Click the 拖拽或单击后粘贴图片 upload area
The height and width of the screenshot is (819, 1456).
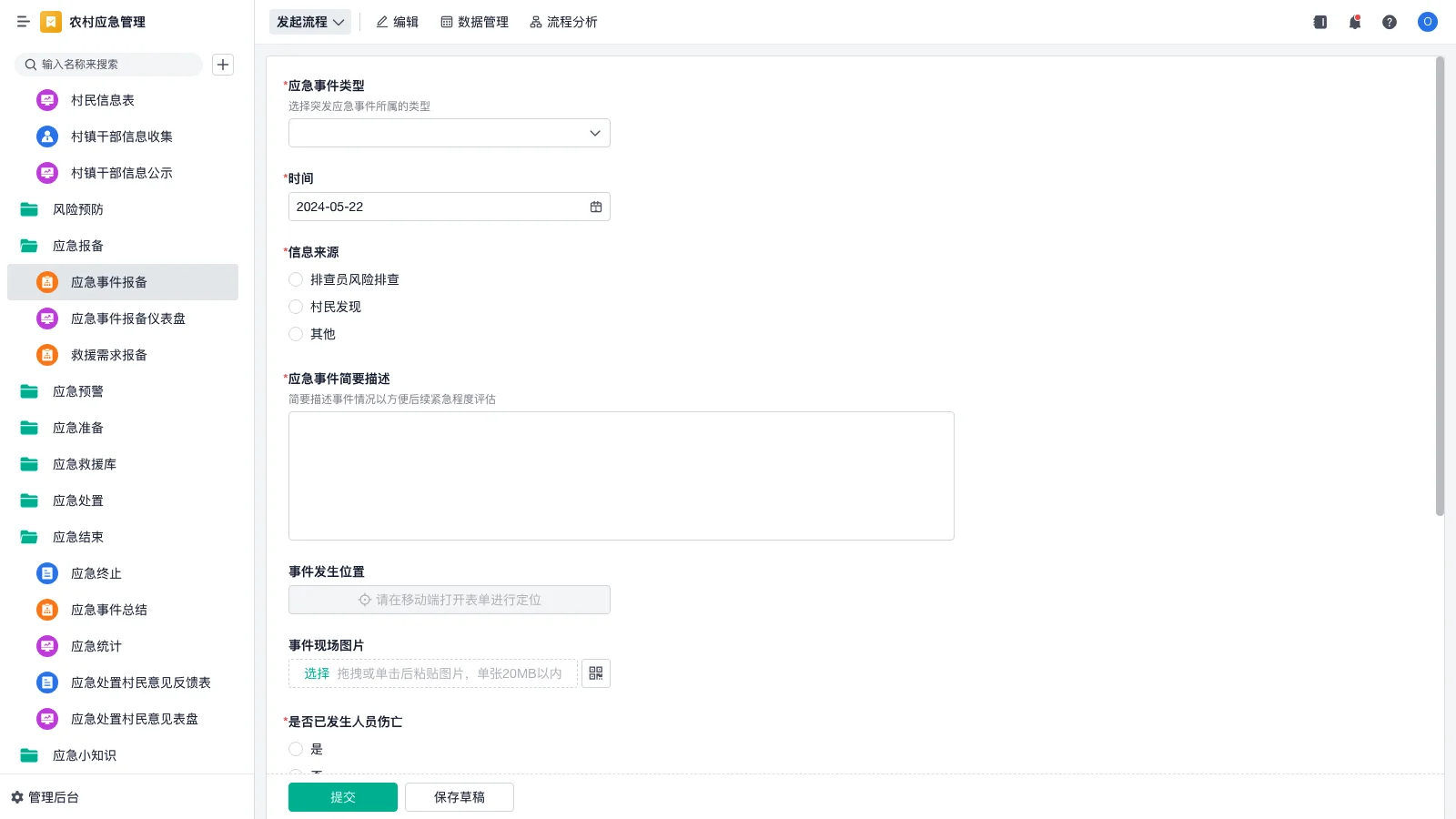(x=433, y=673)
